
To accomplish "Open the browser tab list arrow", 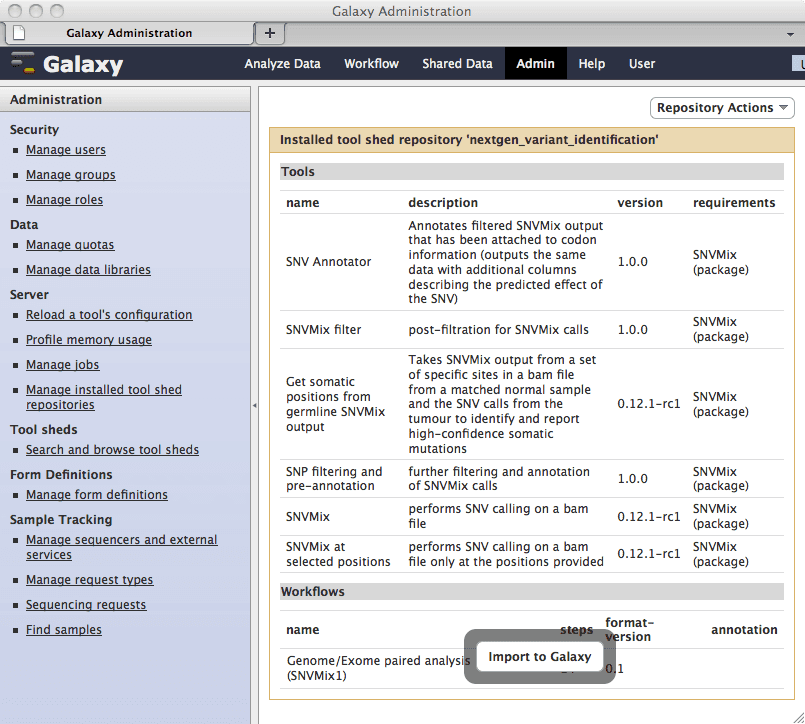I will click(x=790, y=34).
